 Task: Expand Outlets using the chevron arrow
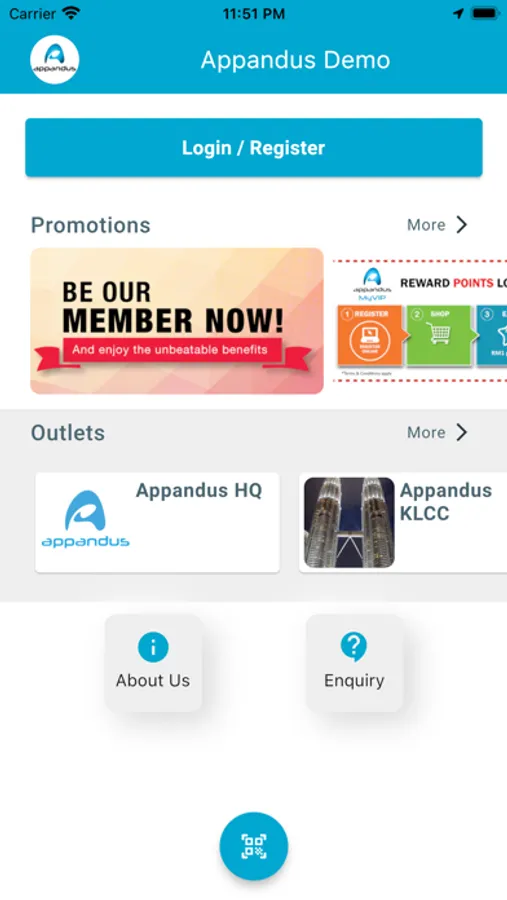tap(462, 432)
